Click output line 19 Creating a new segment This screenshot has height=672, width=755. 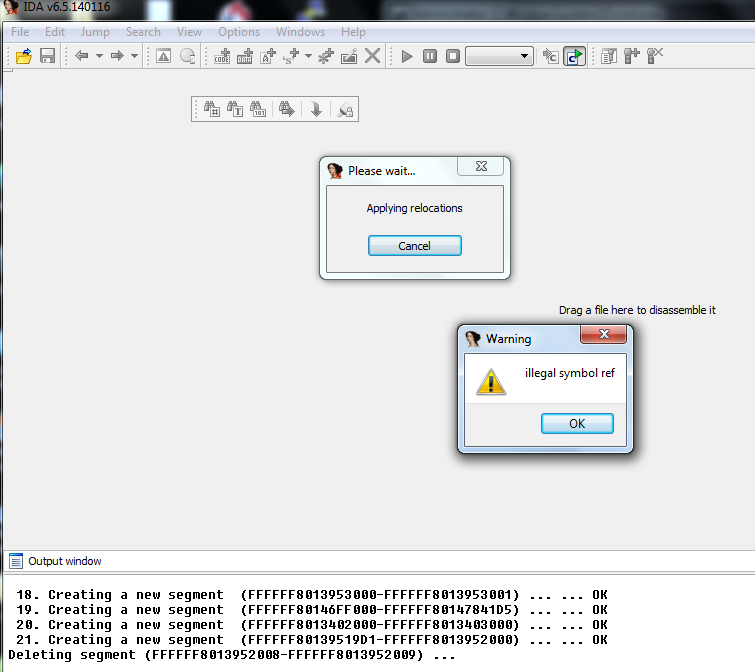(x=312, y=610)
